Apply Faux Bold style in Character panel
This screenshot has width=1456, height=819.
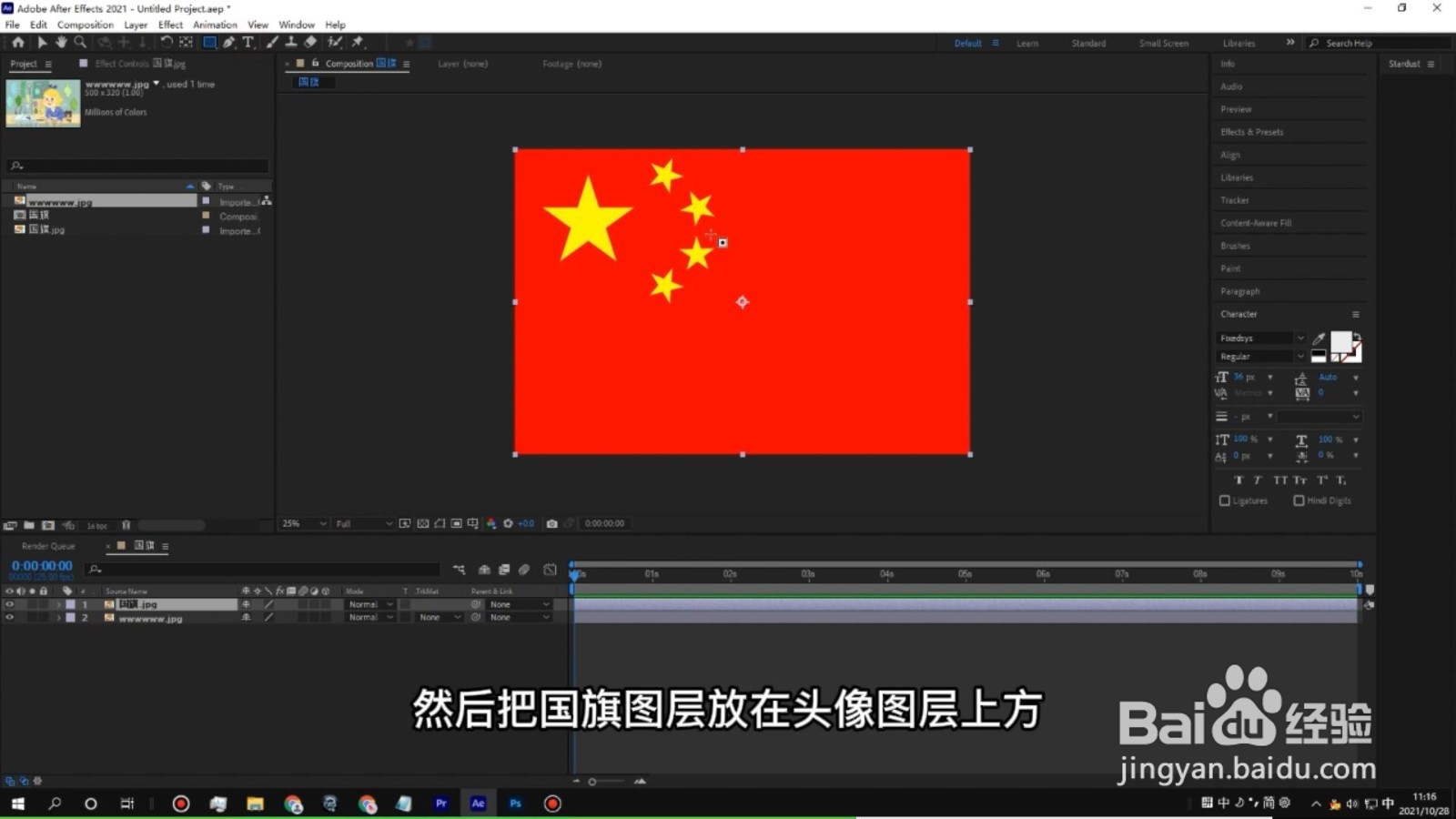coord(1239,480)
